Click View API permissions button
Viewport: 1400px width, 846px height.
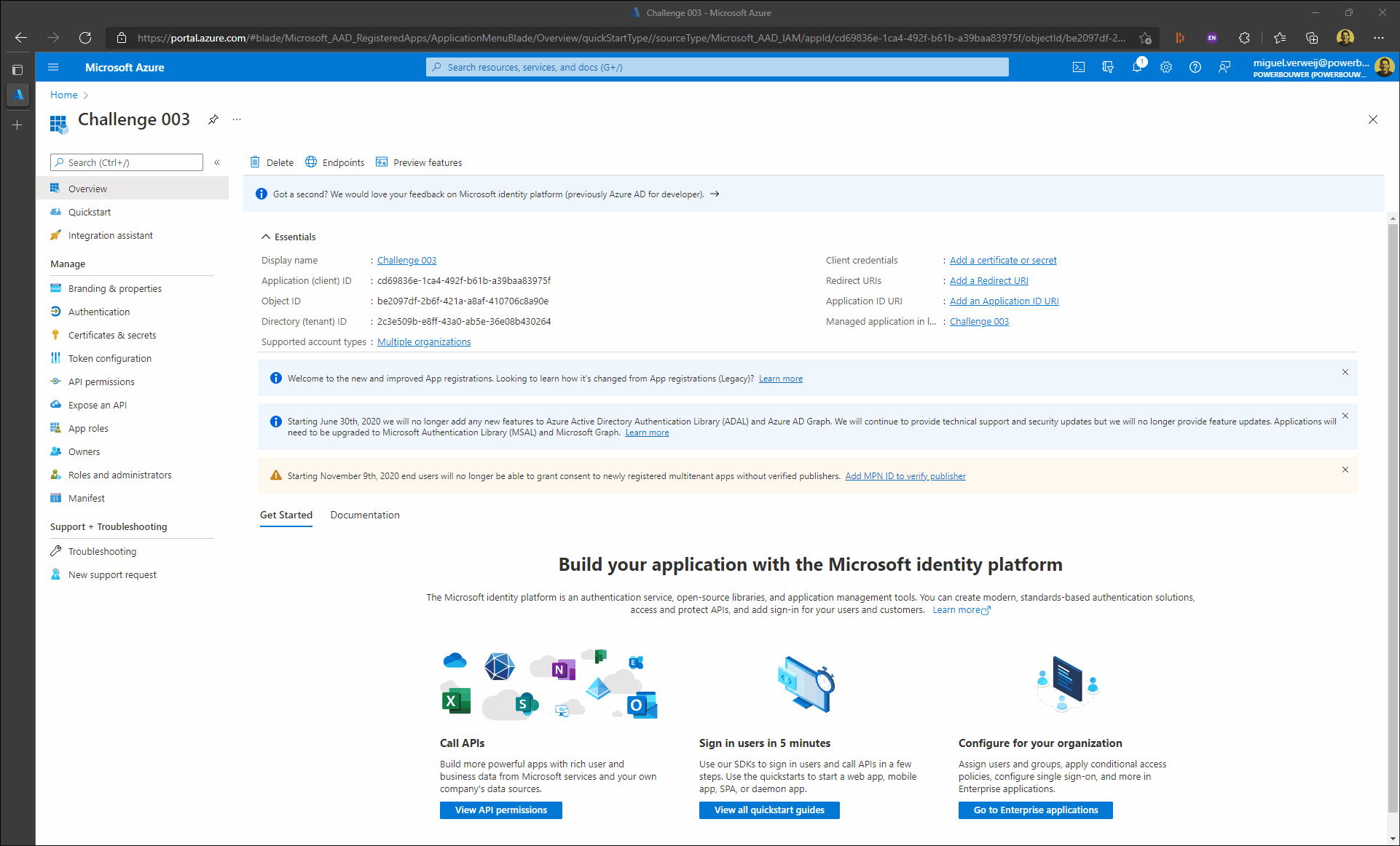(x=501, y=810)
